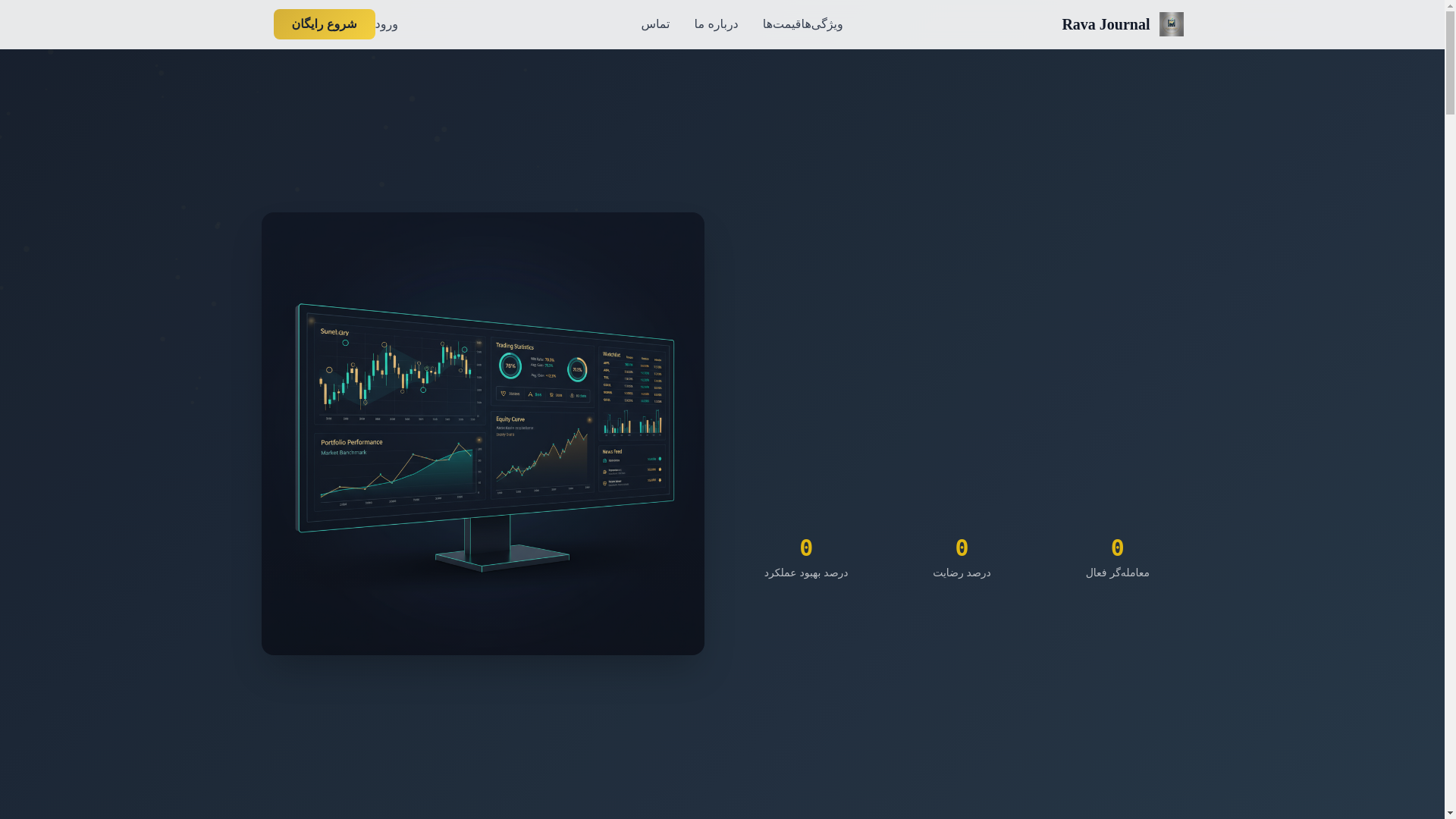Open the تماس contact link
Screen dimensions: 1456x819
(x=655, y=24)
